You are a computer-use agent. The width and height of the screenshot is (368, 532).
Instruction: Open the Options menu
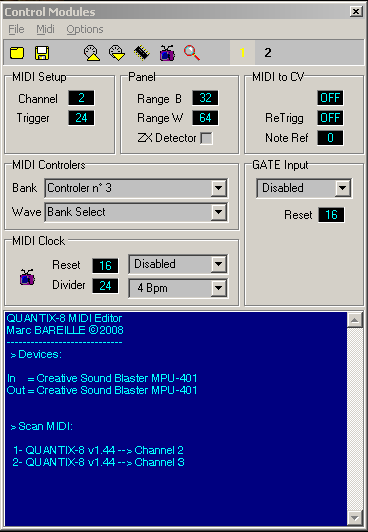click(x=85, y=30)
